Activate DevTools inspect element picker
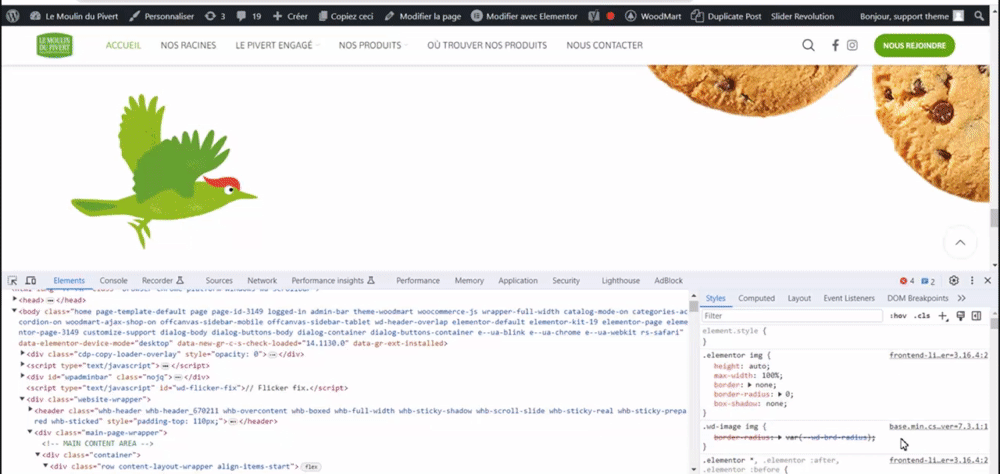 12,281
